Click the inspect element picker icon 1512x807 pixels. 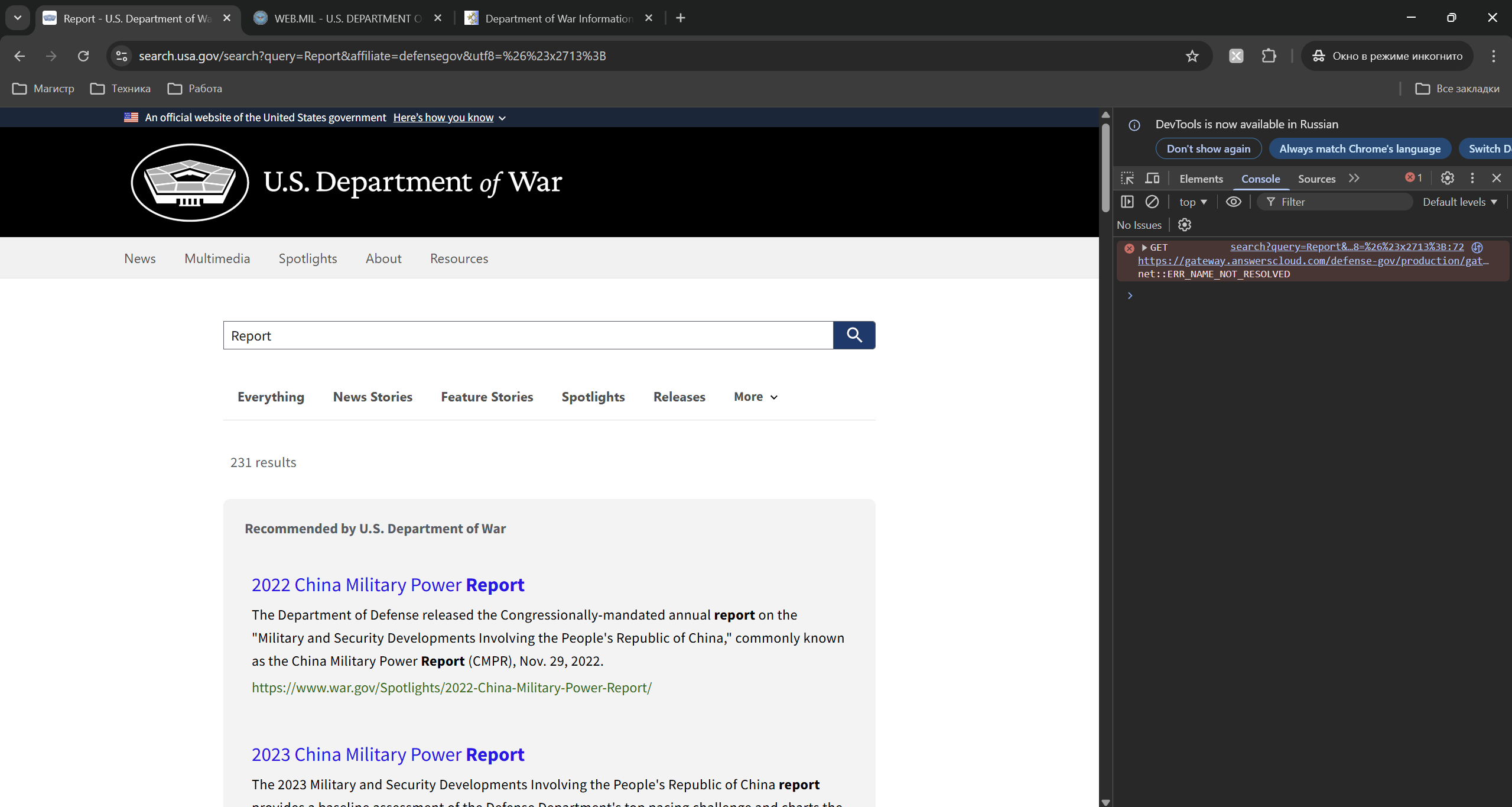click(x=1127, y=178)
